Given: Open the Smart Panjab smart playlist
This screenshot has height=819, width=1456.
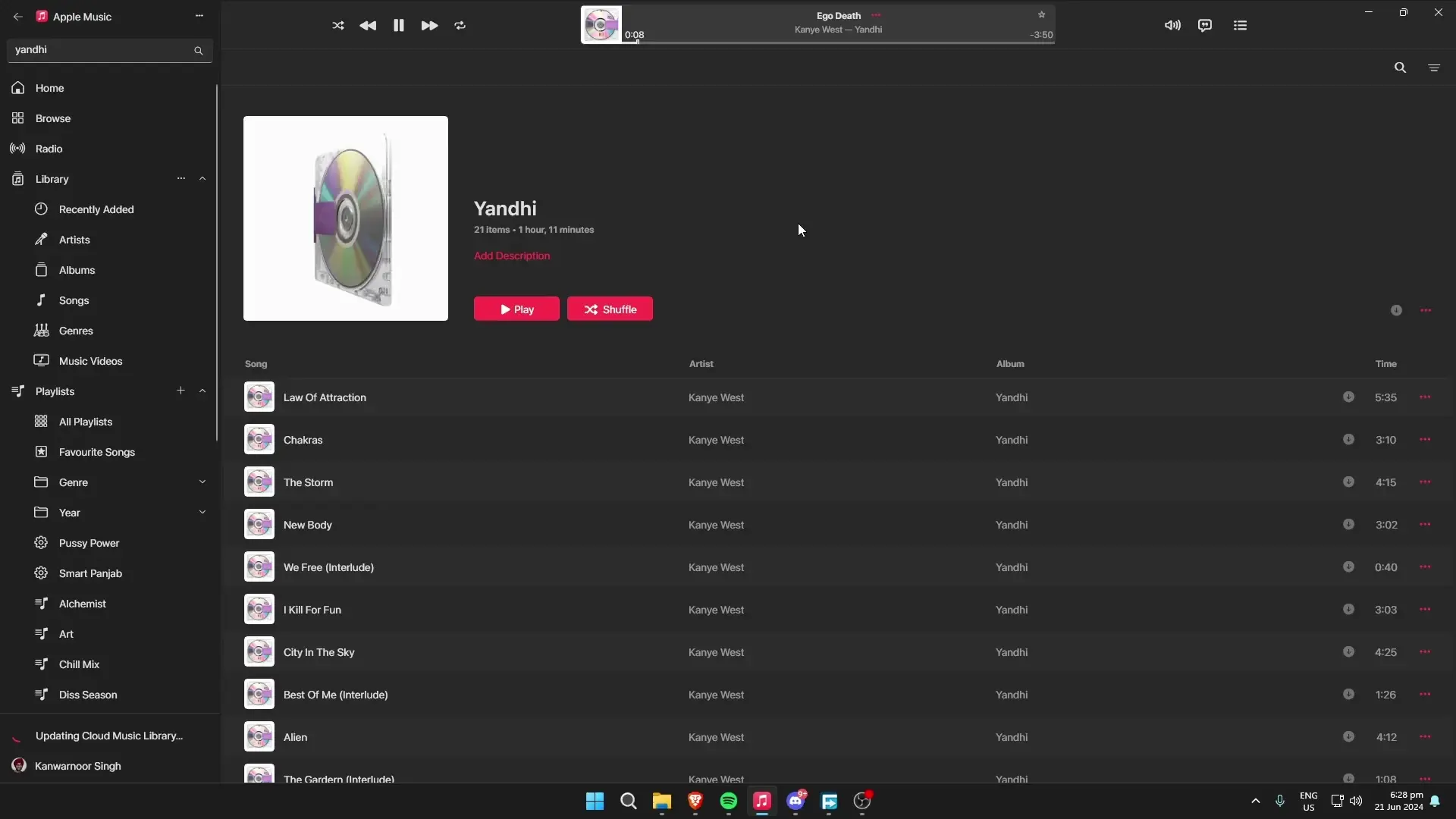Looking at the screenshot, I should pyautogui.click(x=108, y=573).
